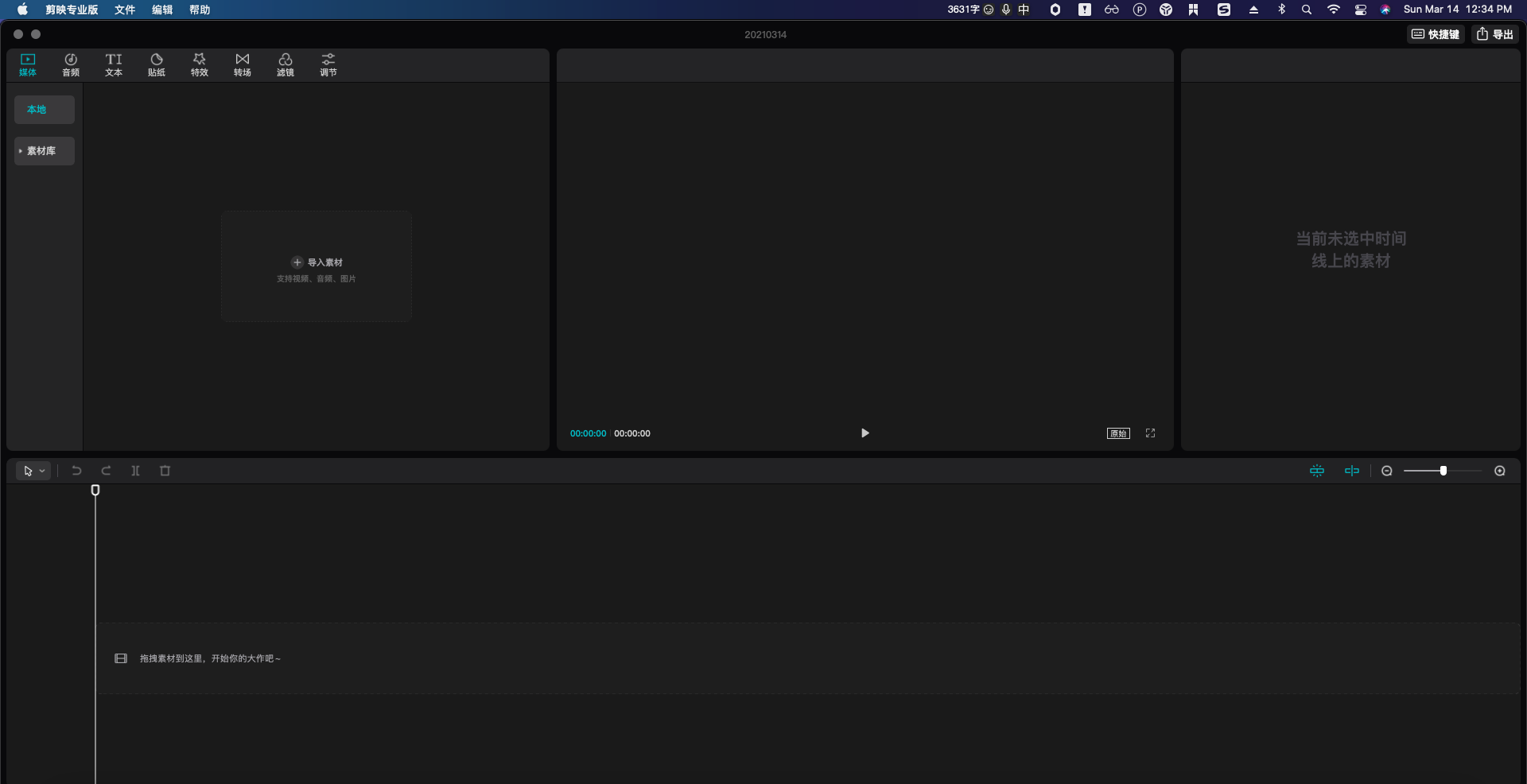
Task: Zoom in the timeline
Action: click(1500, 471)
